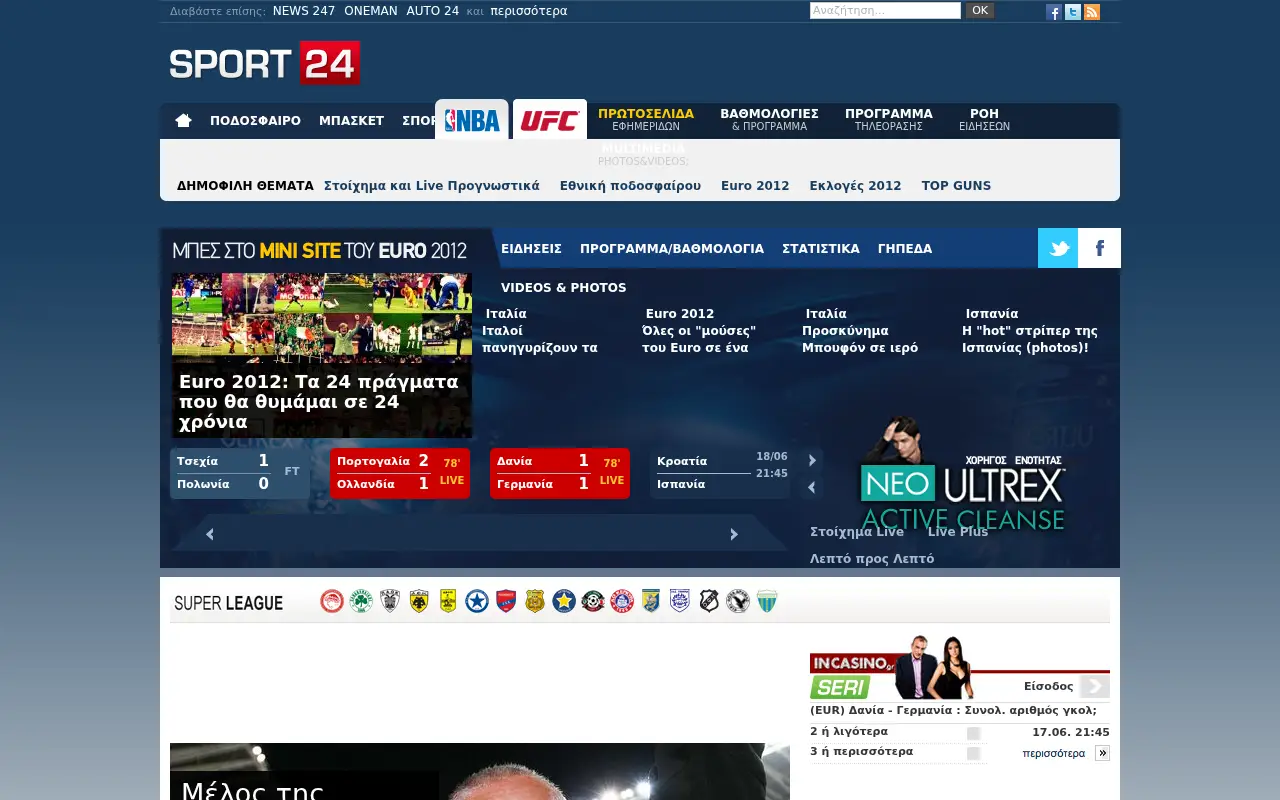Open the ΜΠΑΣΚΕΤ menu

tap(351, 121)
